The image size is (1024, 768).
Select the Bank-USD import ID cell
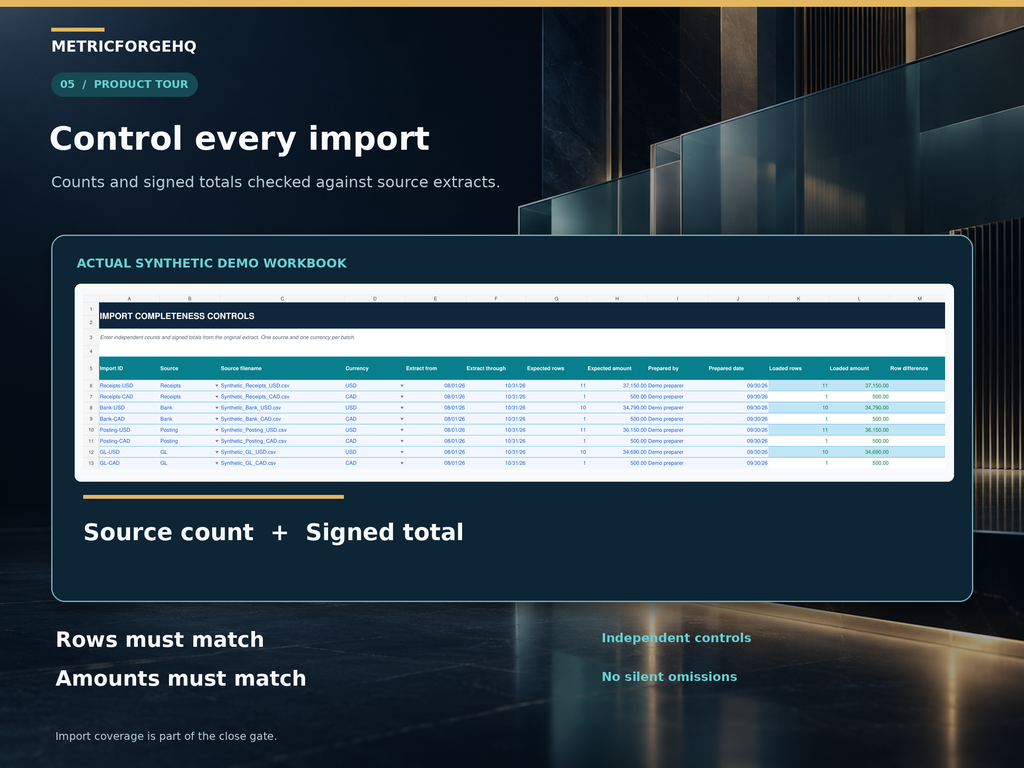coord(129,408)
